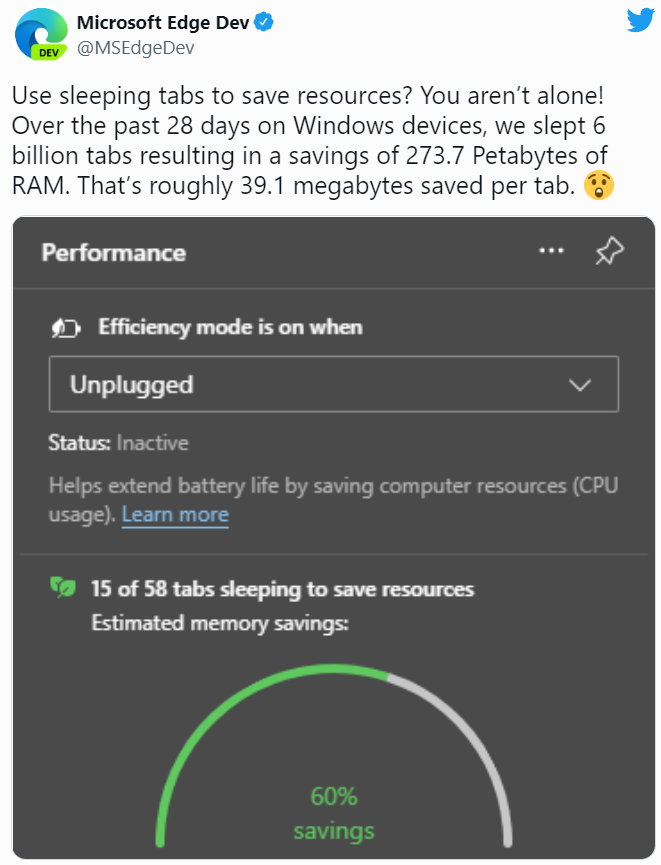Expand the dropdown chevron arrow
The image size is (661, 865).
(580, 385)
